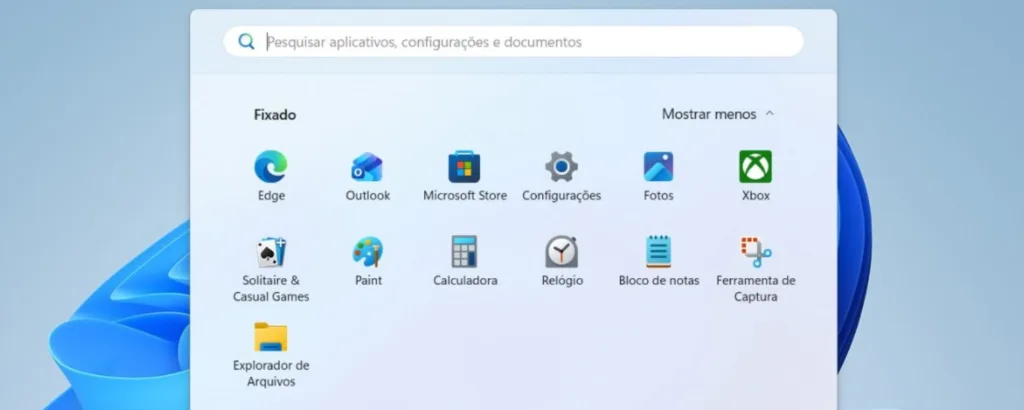Click the Fixado section heading

(x=275, y=115)
